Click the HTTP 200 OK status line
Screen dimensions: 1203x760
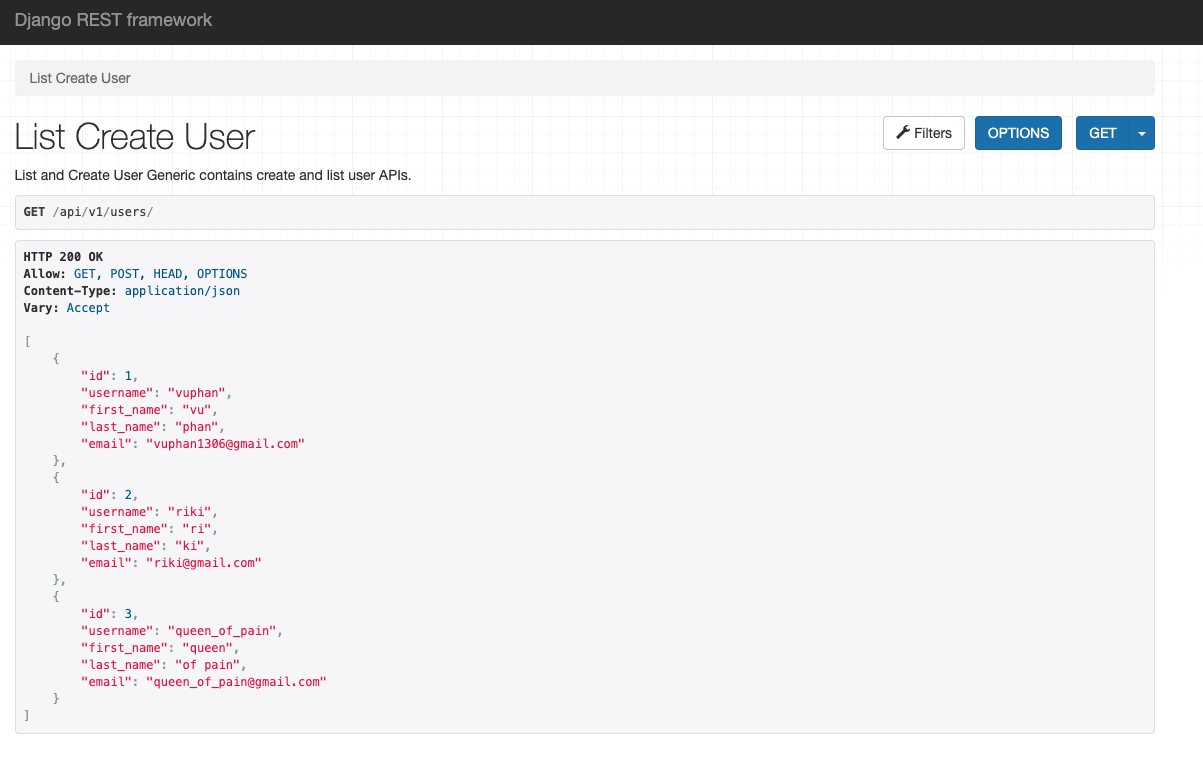[63, 257]
